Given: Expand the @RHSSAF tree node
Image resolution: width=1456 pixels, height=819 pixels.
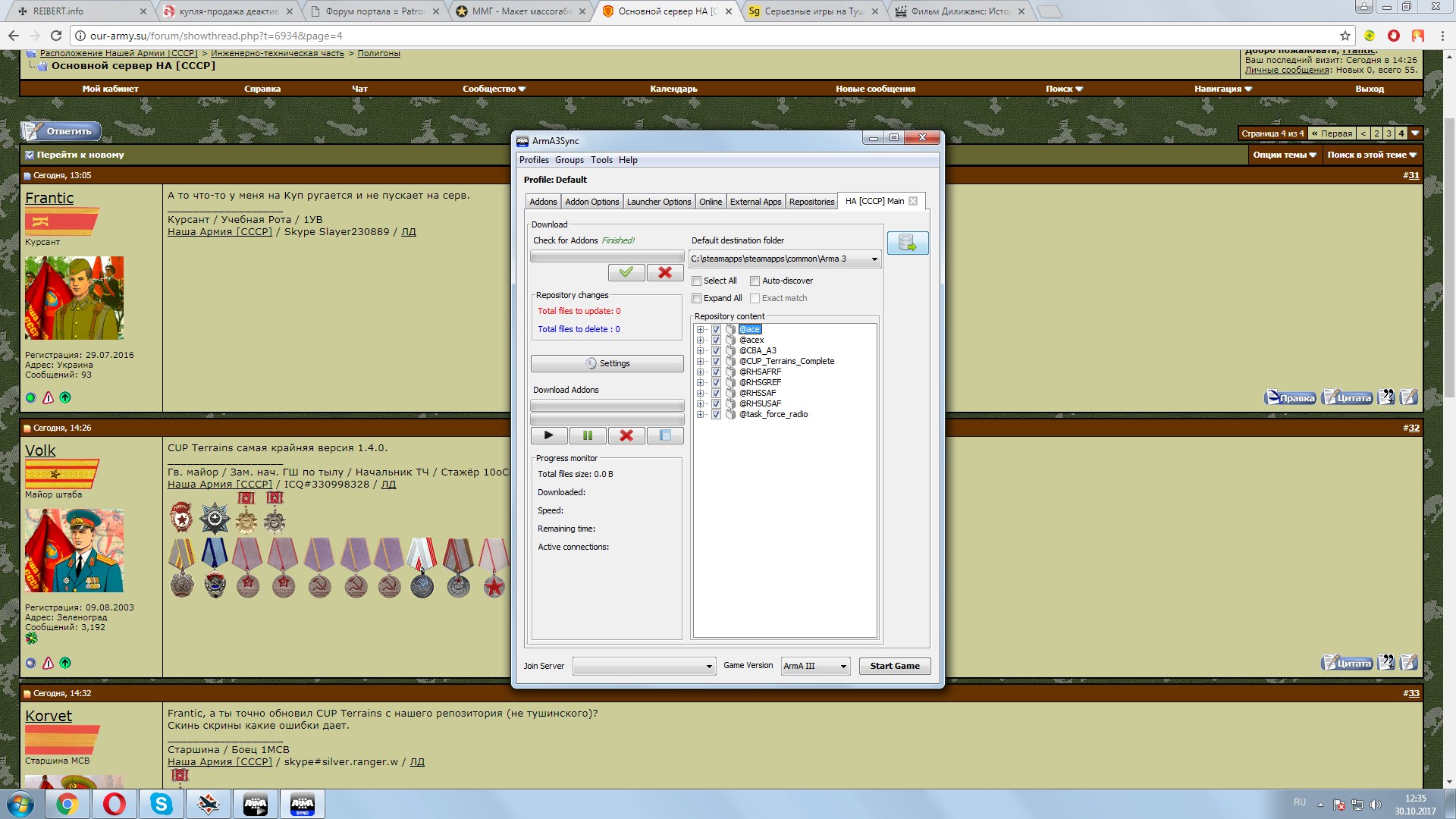Looking at the screenshot, I should click(701, 393).
